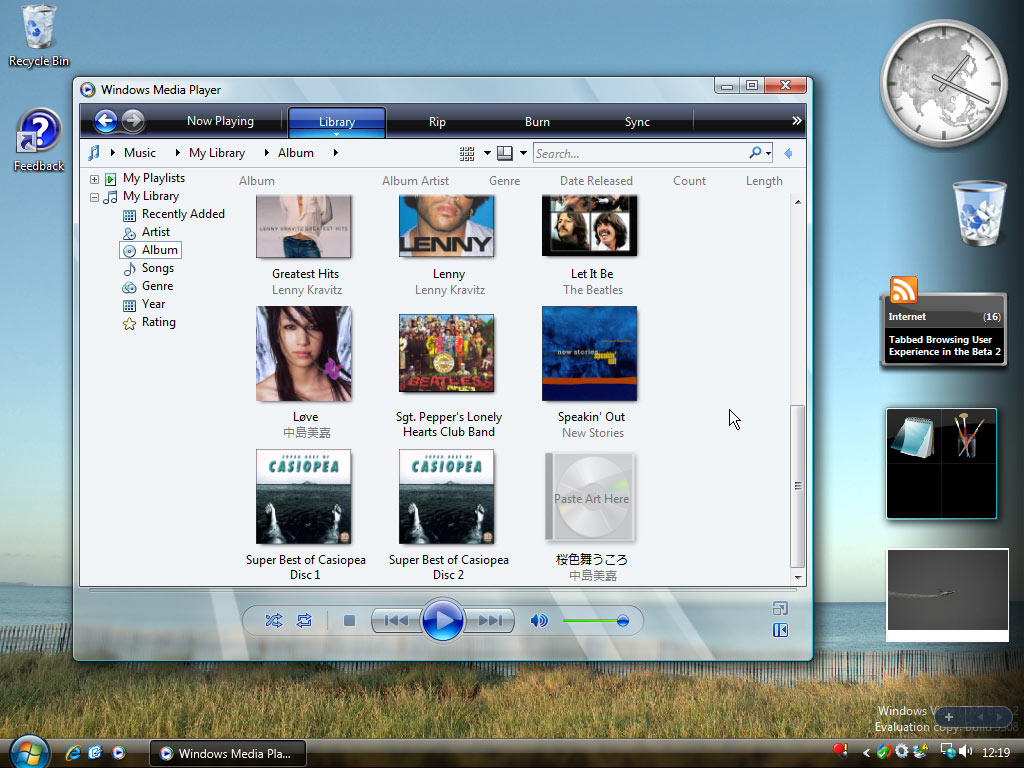This screenshot has height=768, width=1024.
Task: Select Year in the library tree
Action: [153, 304]
